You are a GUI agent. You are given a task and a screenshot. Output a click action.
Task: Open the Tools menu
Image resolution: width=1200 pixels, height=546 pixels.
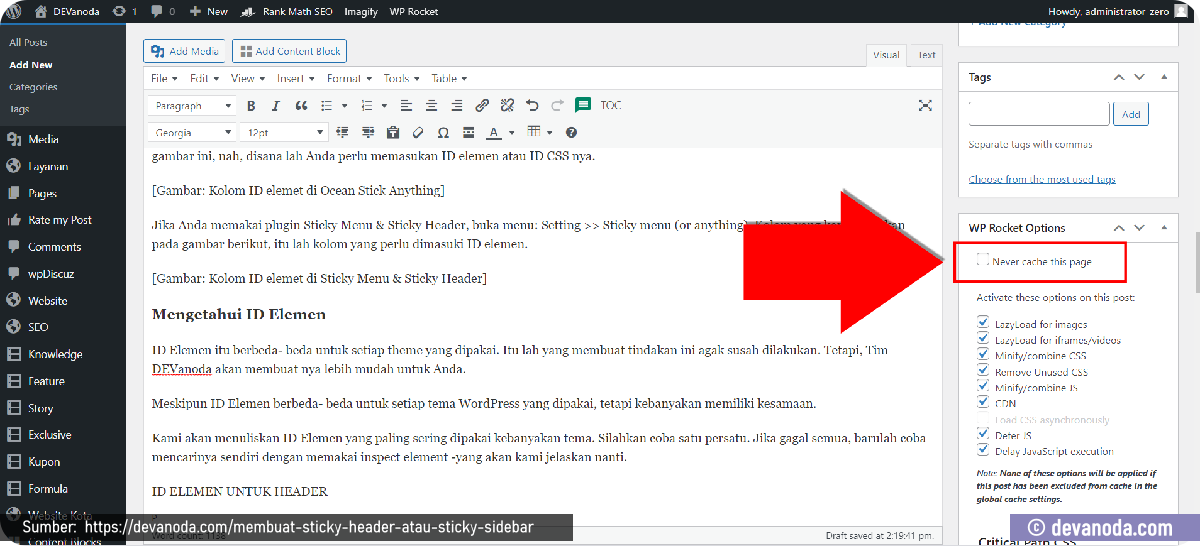tap(402, 78)
